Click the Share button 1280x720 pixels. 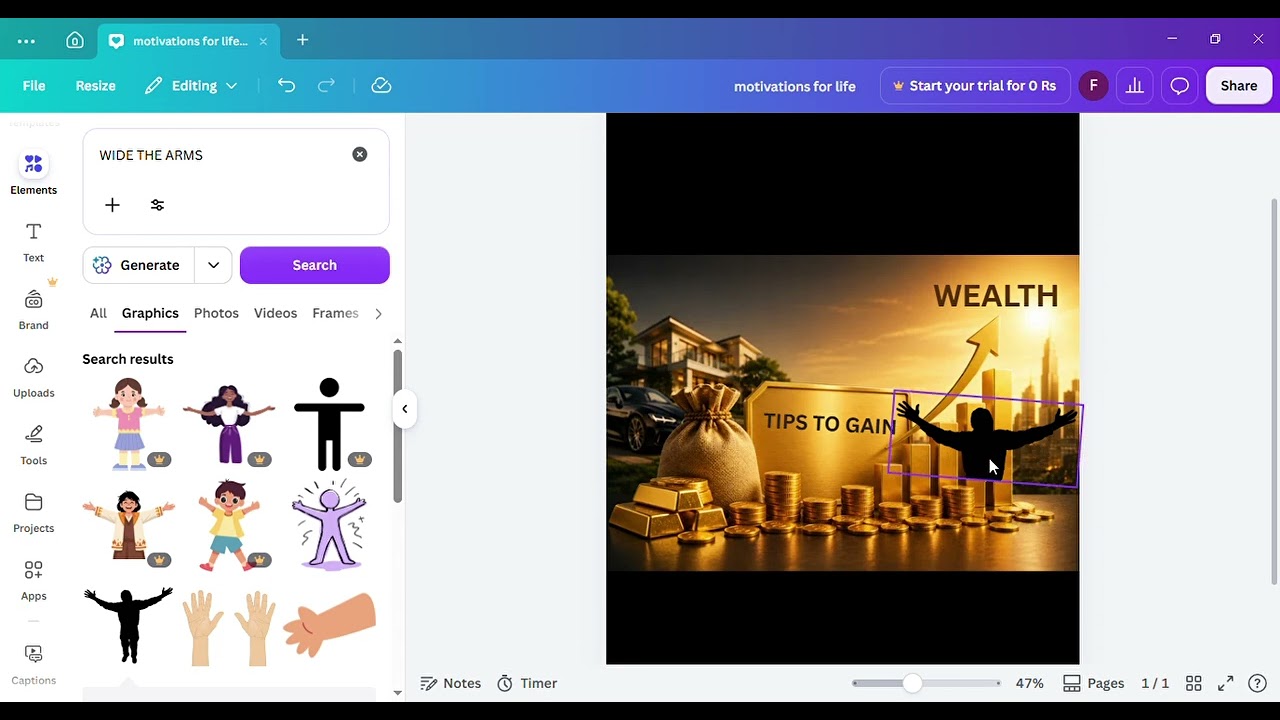pyautogui.click(x=1238, y=86)
